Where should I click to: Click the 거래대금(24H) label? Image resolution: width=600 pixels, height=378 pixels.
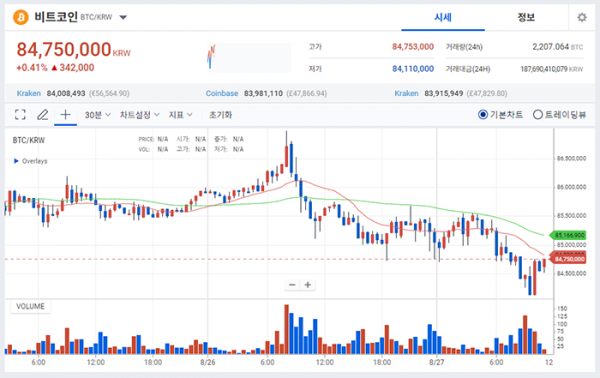click(x=468, y=69)
